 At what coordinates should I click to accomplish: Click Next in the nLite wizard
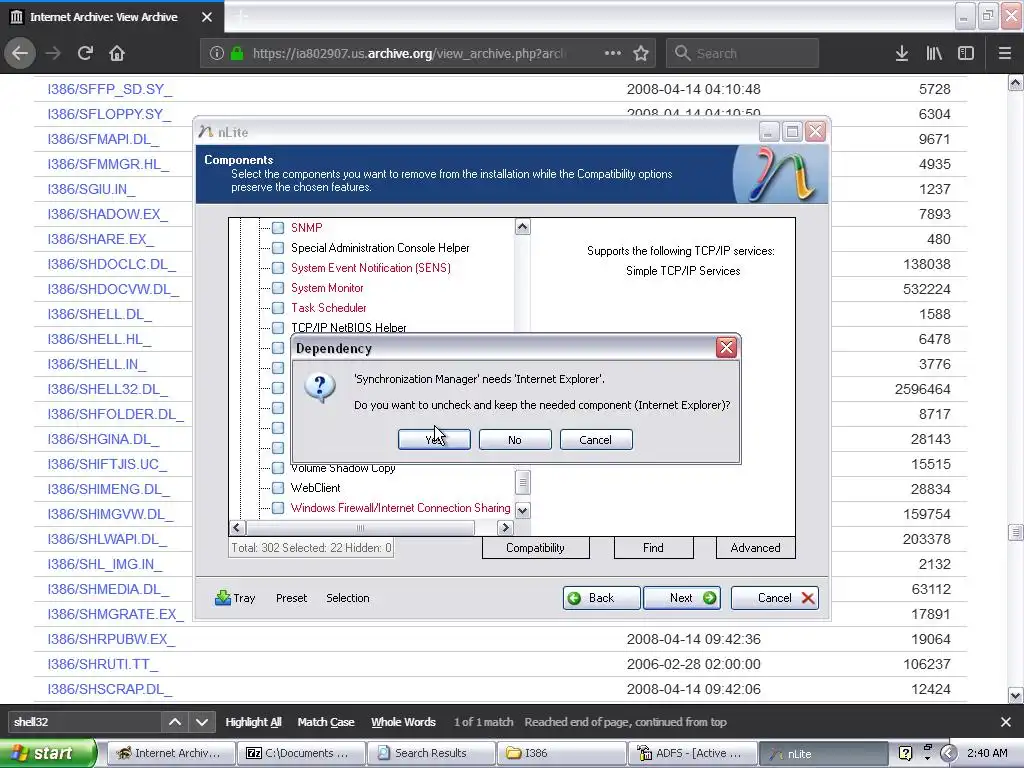[x=682, y=598]
